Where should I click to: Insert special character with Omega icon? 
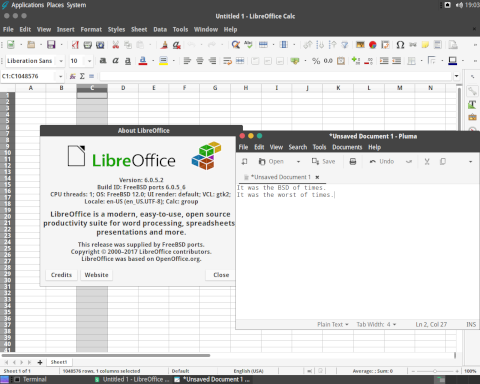coord(400,44)
